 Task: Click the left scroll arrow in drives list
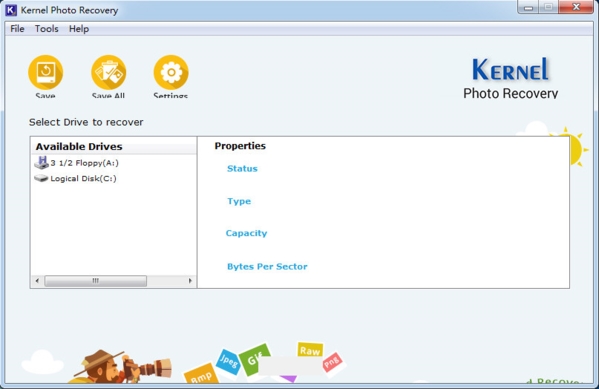(x=37, y=281)
